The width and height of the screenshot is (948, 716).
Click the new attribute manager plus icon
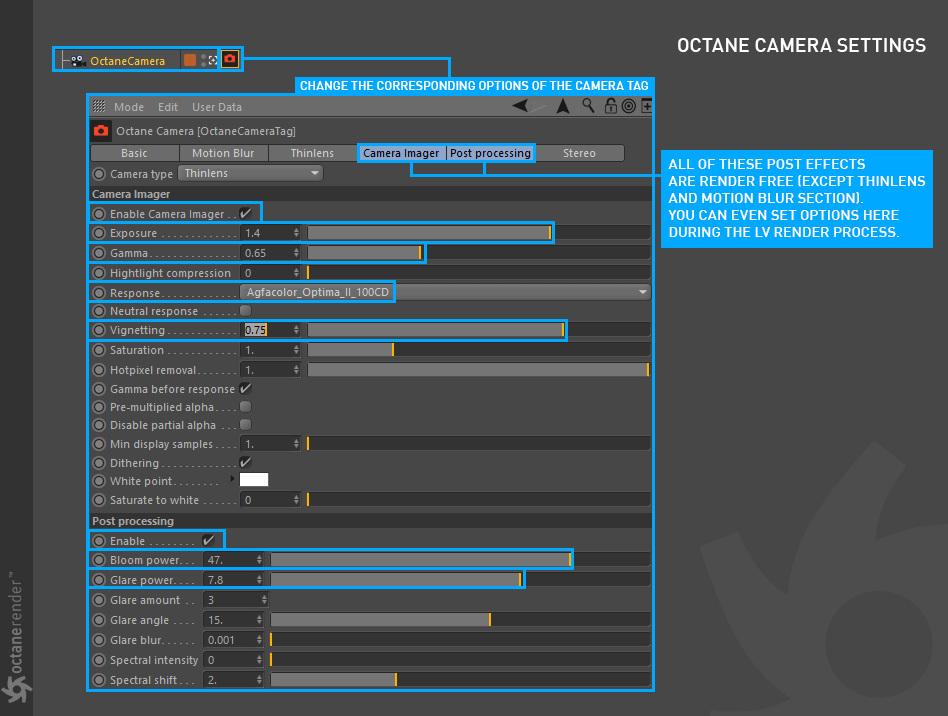pyautogui.click(x=646, y=106)
